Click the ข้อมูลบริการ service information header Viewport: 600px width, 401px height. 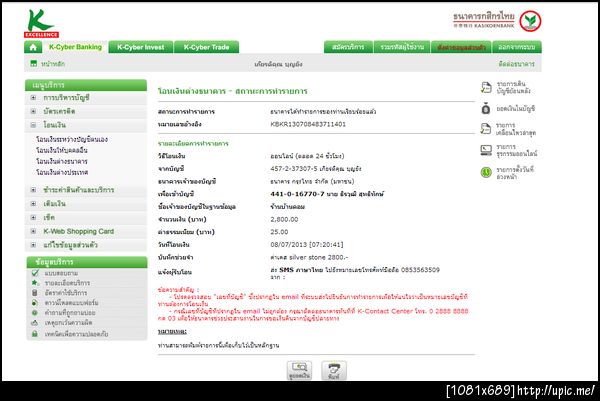[87, 262]
